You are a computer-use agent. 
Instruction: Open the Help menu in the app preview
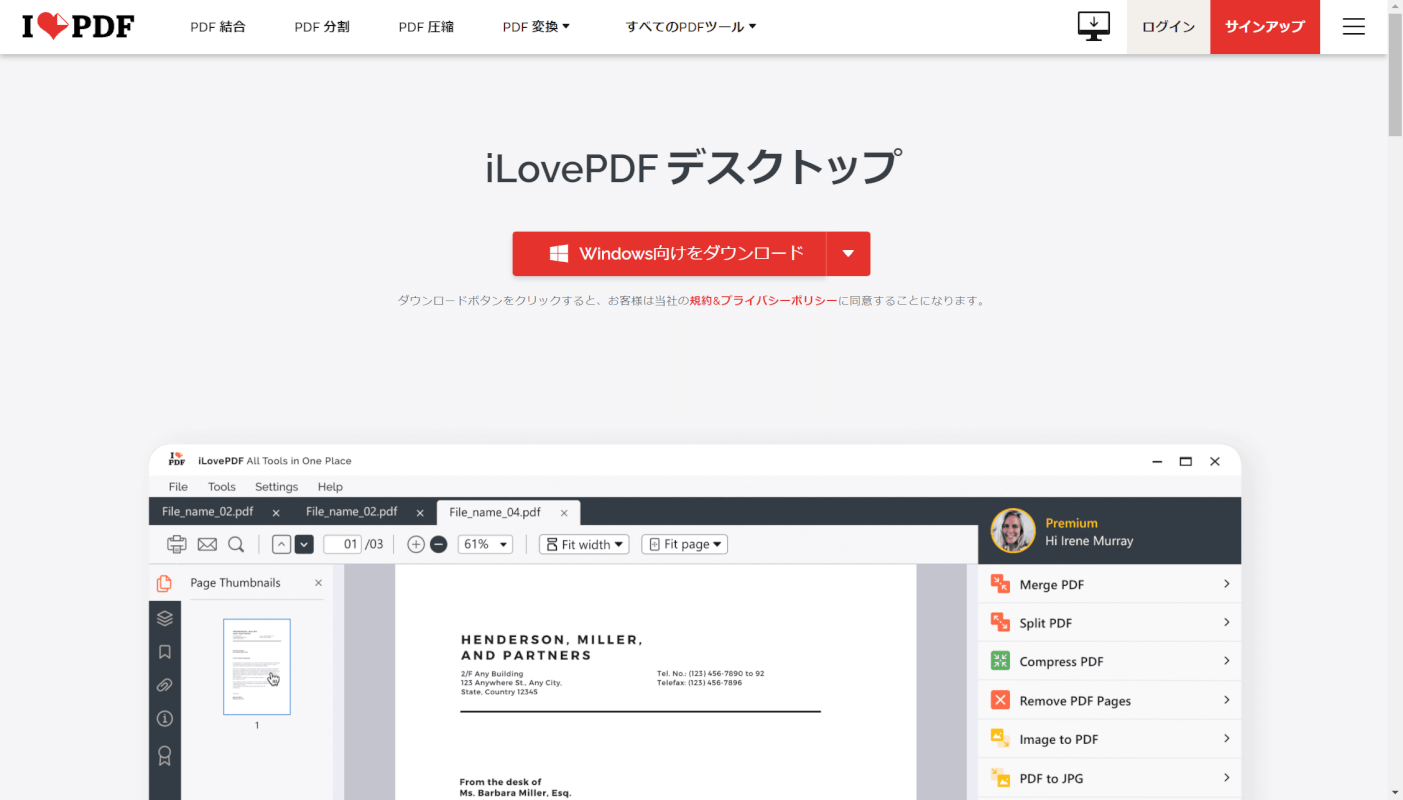(330, 487)
